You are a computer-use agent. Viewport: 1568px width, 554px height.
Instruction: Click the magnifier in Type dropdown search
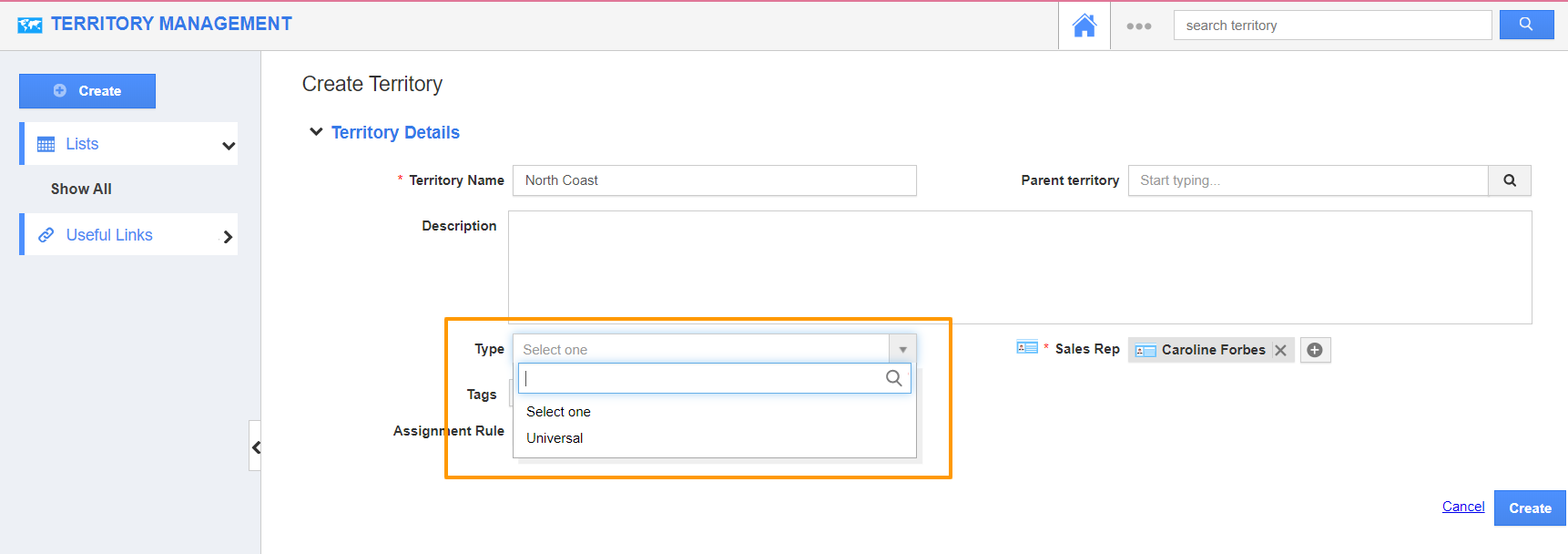893,378
